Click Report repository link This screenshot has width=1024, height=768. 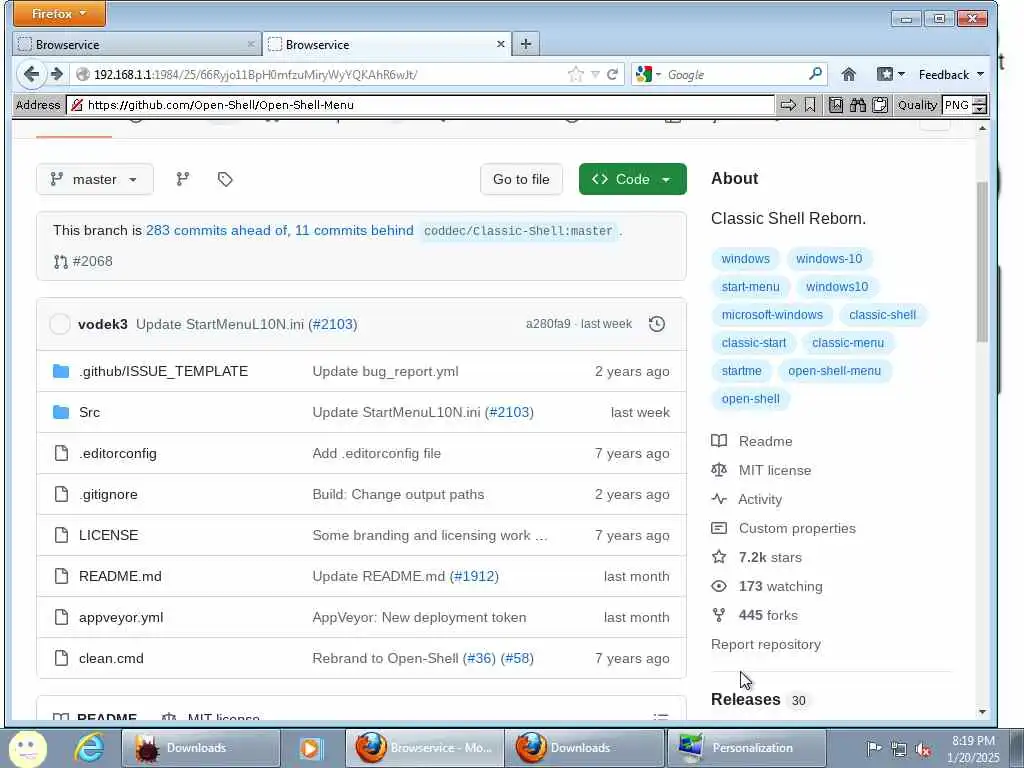tap(765, 644)
